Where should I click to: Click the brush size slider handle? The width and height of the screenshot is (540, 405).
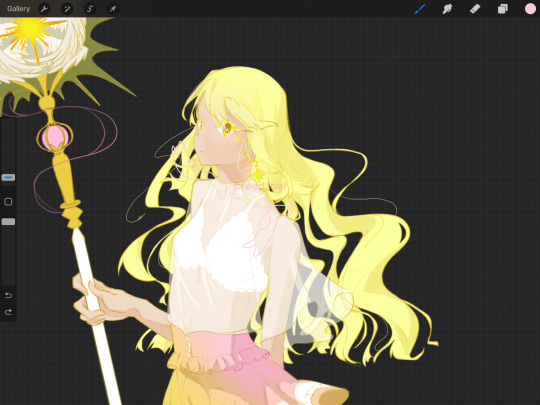8,177
